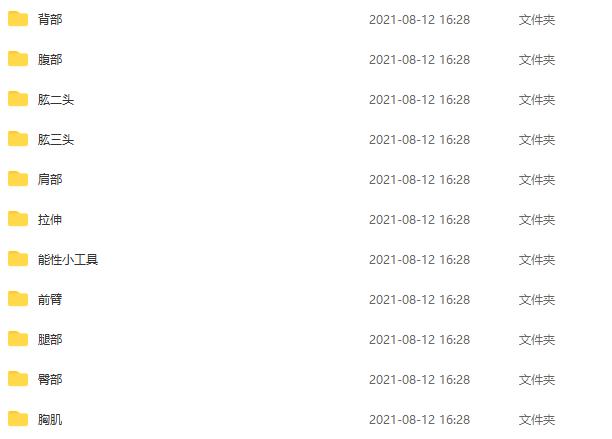612x439 pixels.
Task: Select the 肩部 folder icon
Action: point(18,179)
